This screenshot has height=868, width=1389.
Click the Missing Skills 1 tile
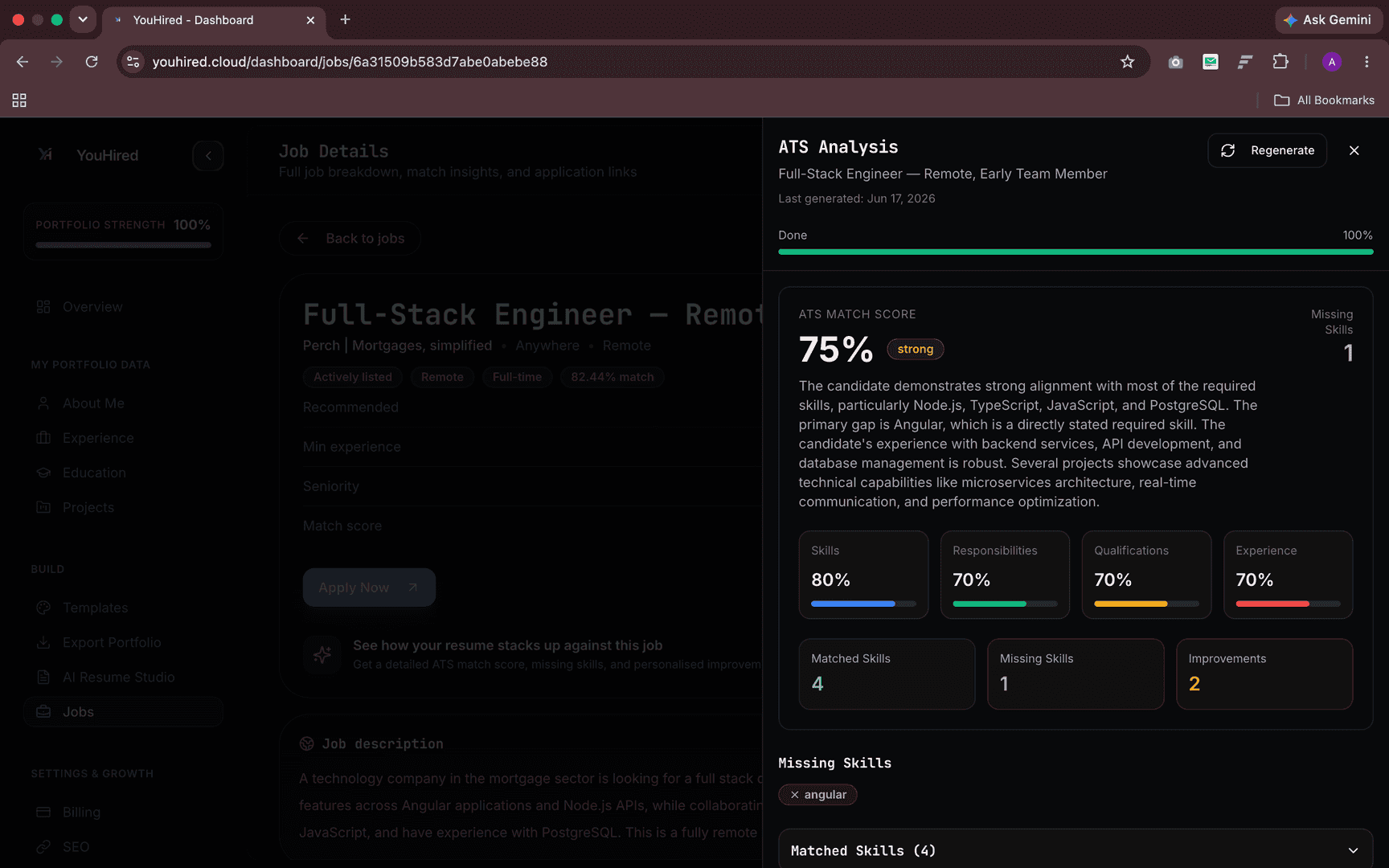tap(1076, 674)
